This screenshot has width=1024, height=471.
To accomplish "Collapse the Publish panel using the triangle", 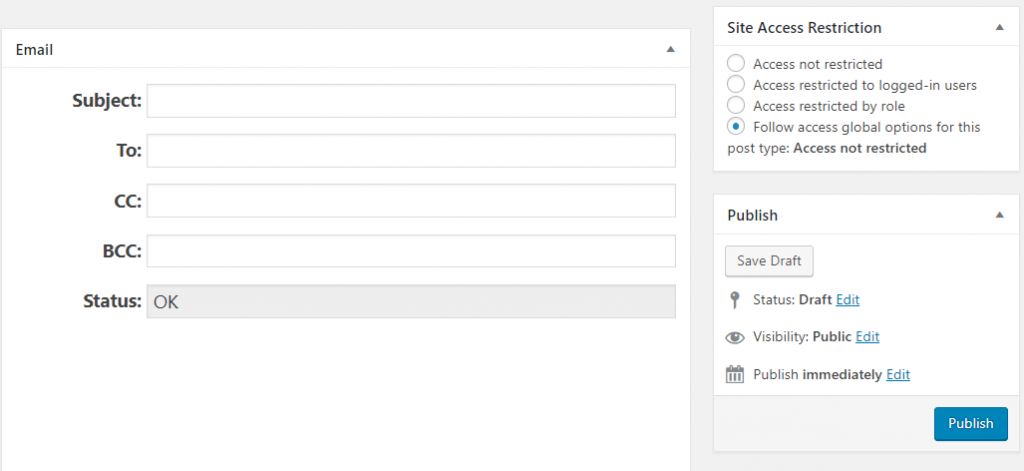I will [999, 215].
